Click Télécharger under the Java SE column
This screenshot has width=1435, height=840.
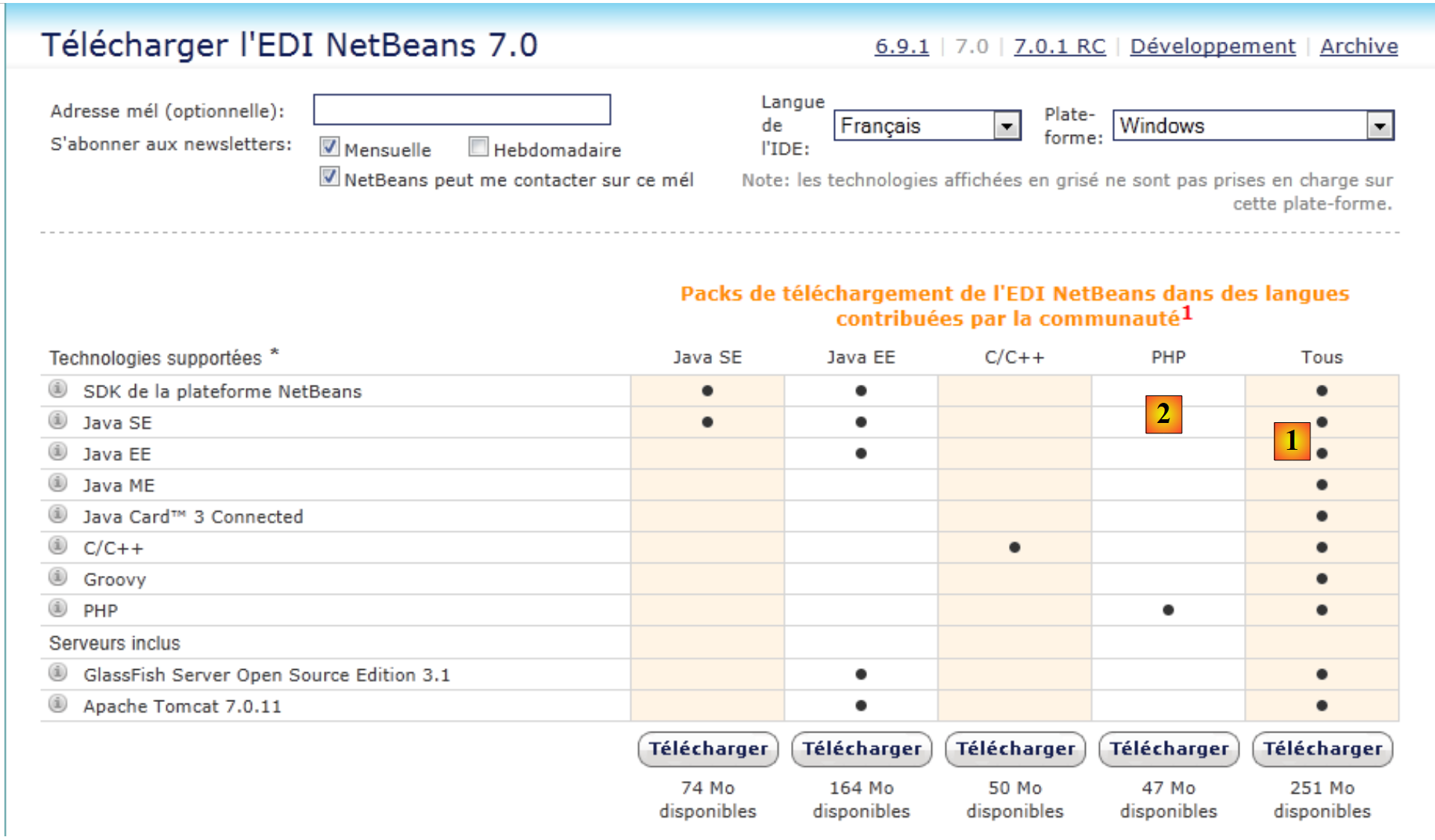coord(707,749)
